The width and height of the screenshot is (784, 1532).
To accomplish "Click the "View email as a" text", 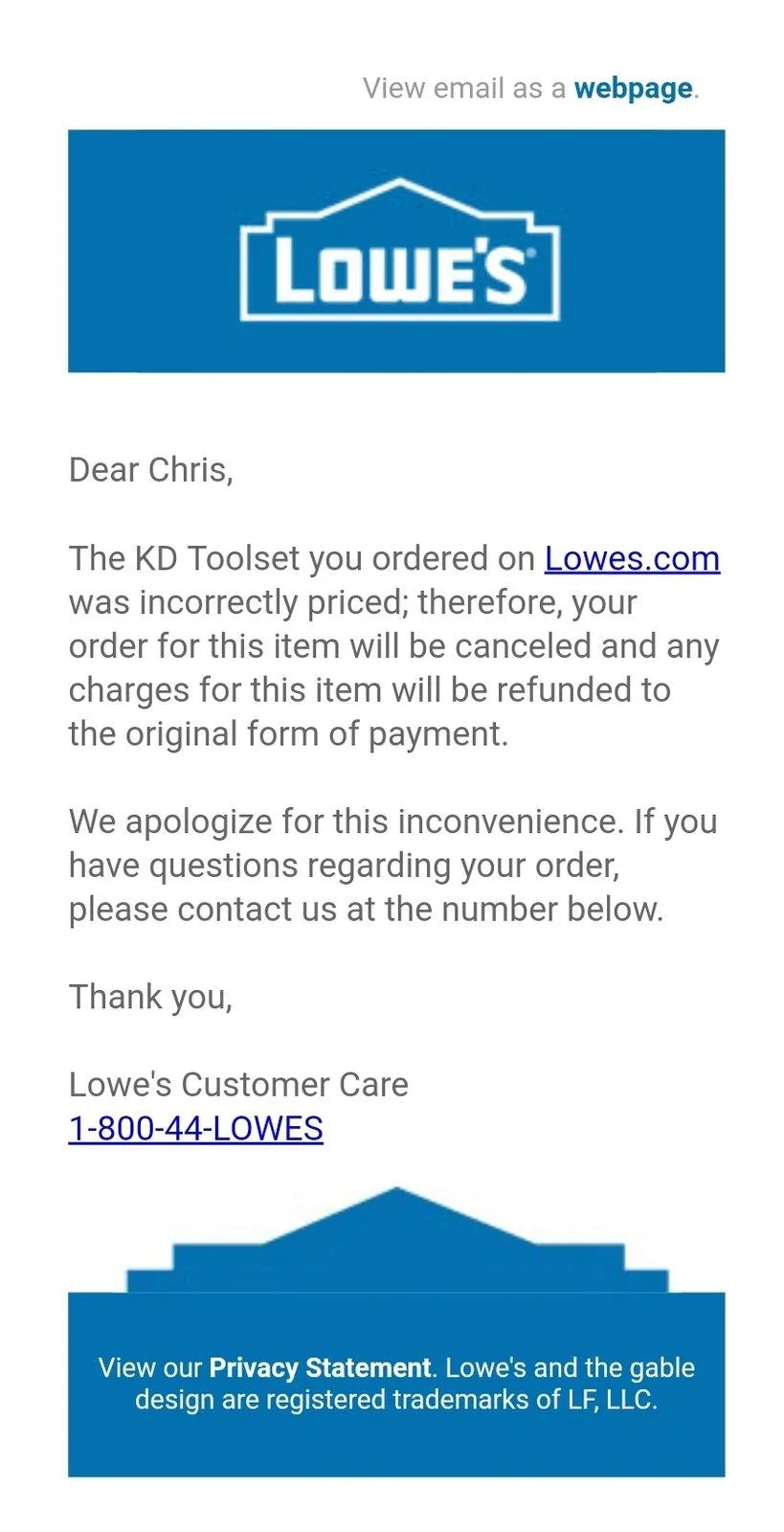I will 464,89.
